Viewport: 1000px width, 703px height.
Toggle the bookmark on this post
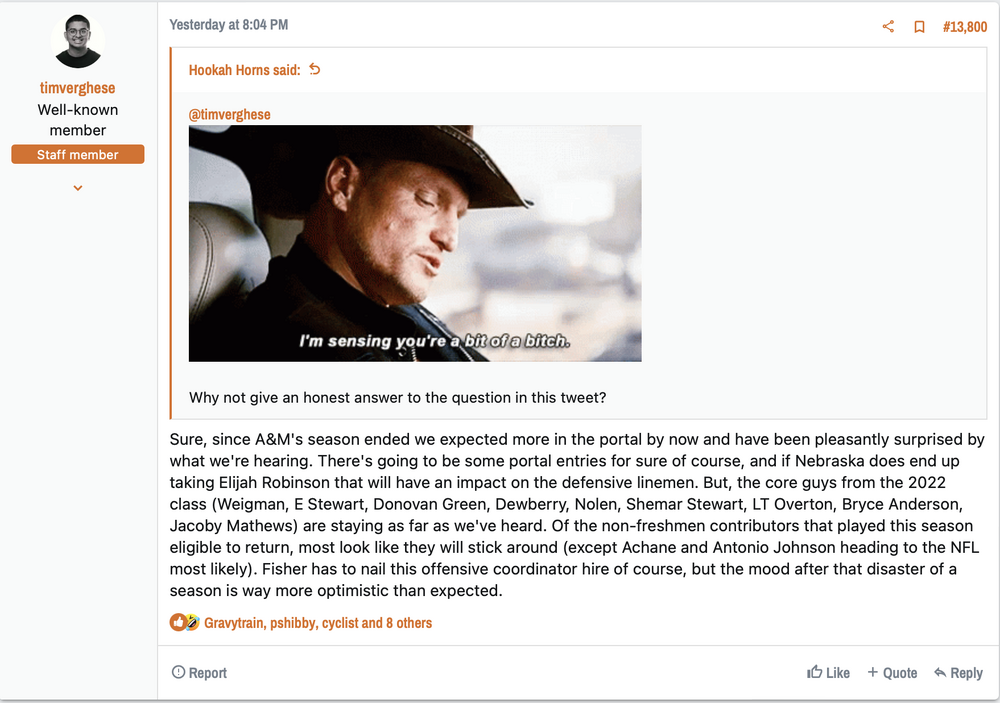920,27
